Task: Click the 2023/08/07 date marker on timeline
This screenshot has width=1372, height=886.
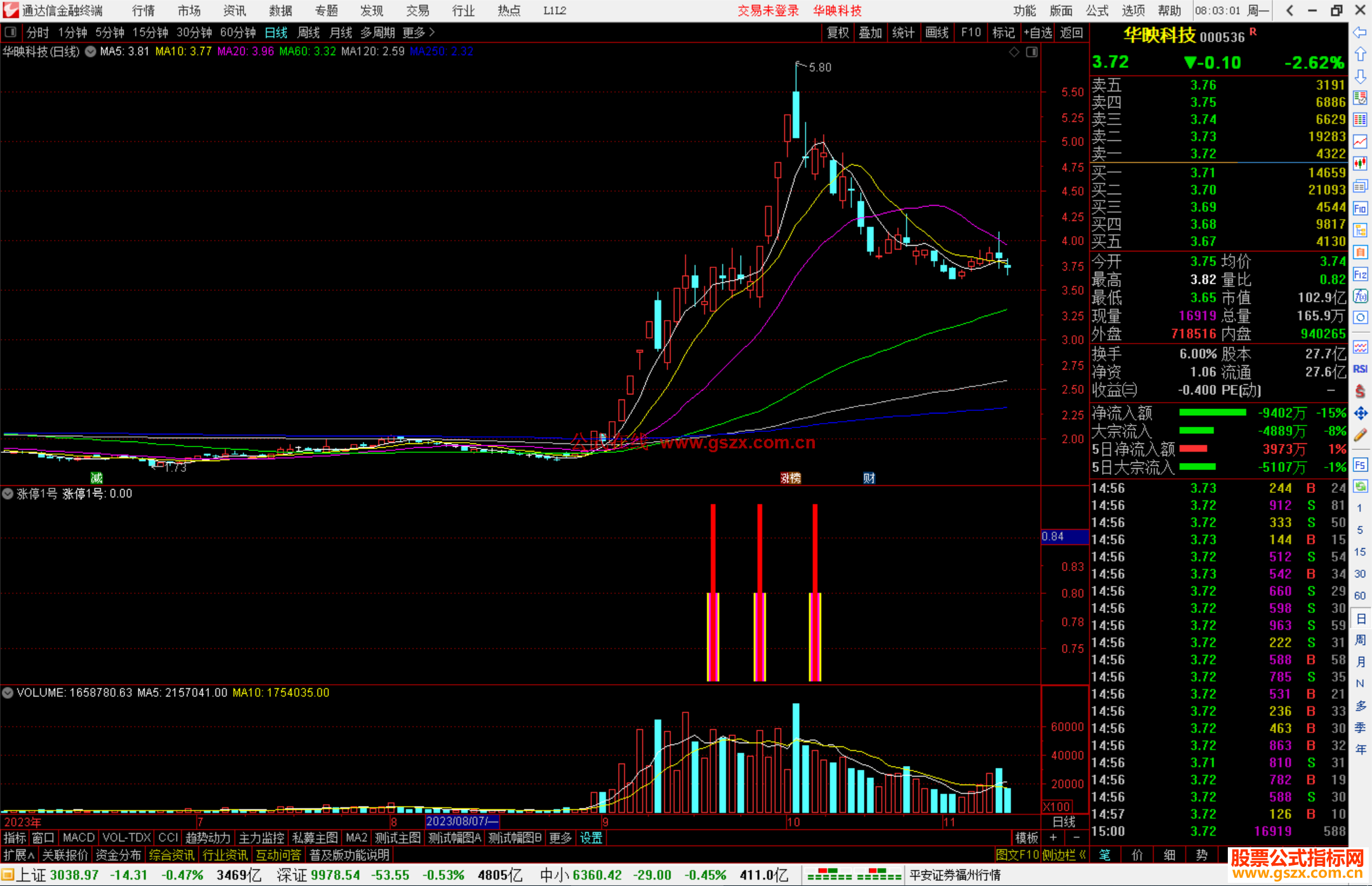Action: click(462, 821)
